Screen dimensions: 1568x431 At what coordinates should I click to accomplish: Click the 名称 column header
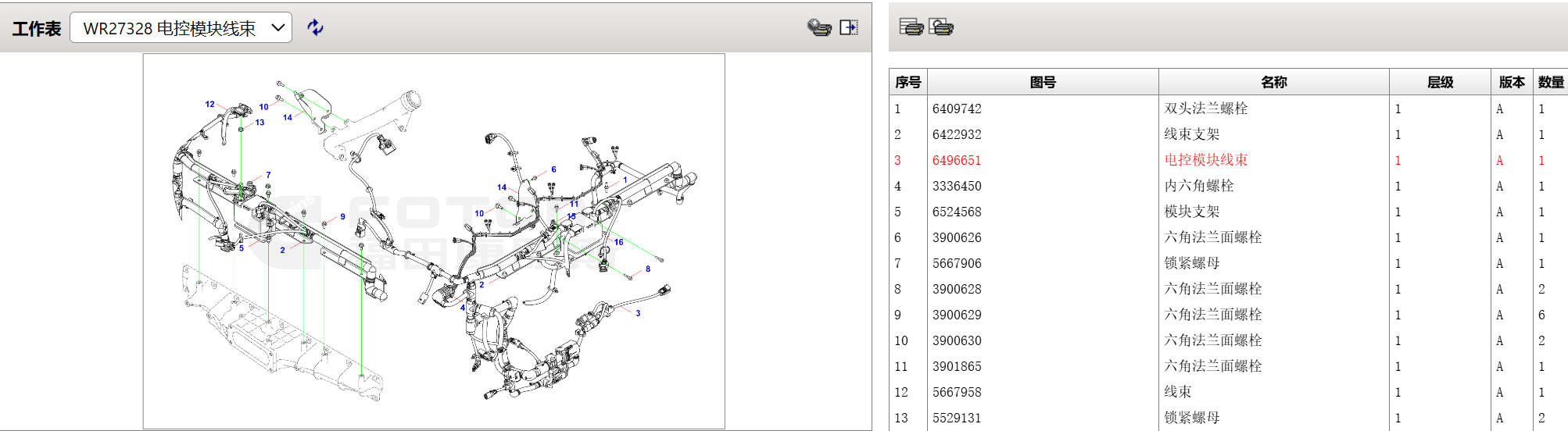point(1273,82)
